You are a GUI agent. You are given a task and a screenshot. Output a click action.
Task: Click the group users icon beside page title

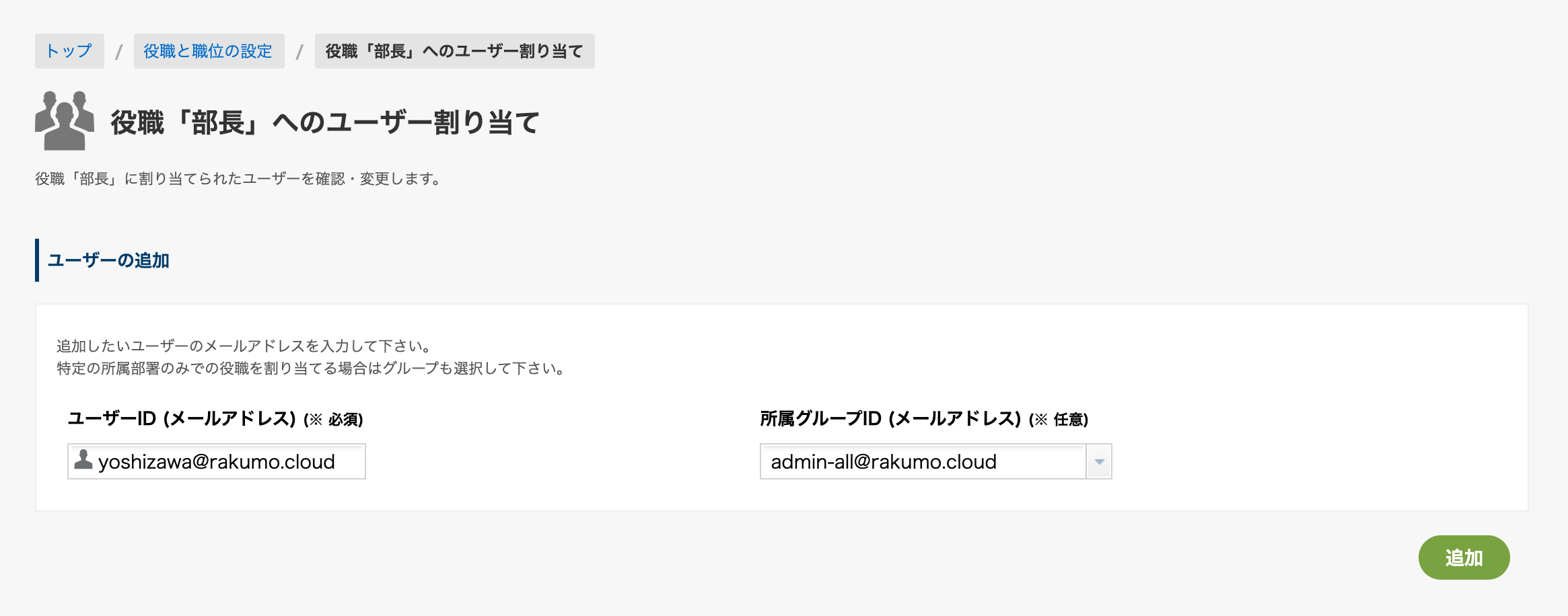click(65, 120)
